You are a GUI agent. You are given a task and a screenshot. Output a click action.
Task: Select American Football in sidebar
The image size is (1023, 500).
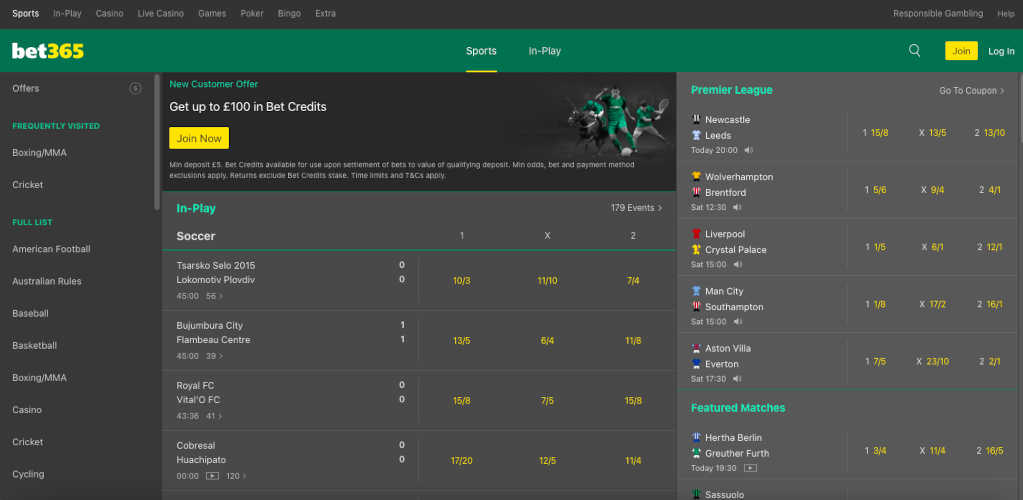[52, 249]
